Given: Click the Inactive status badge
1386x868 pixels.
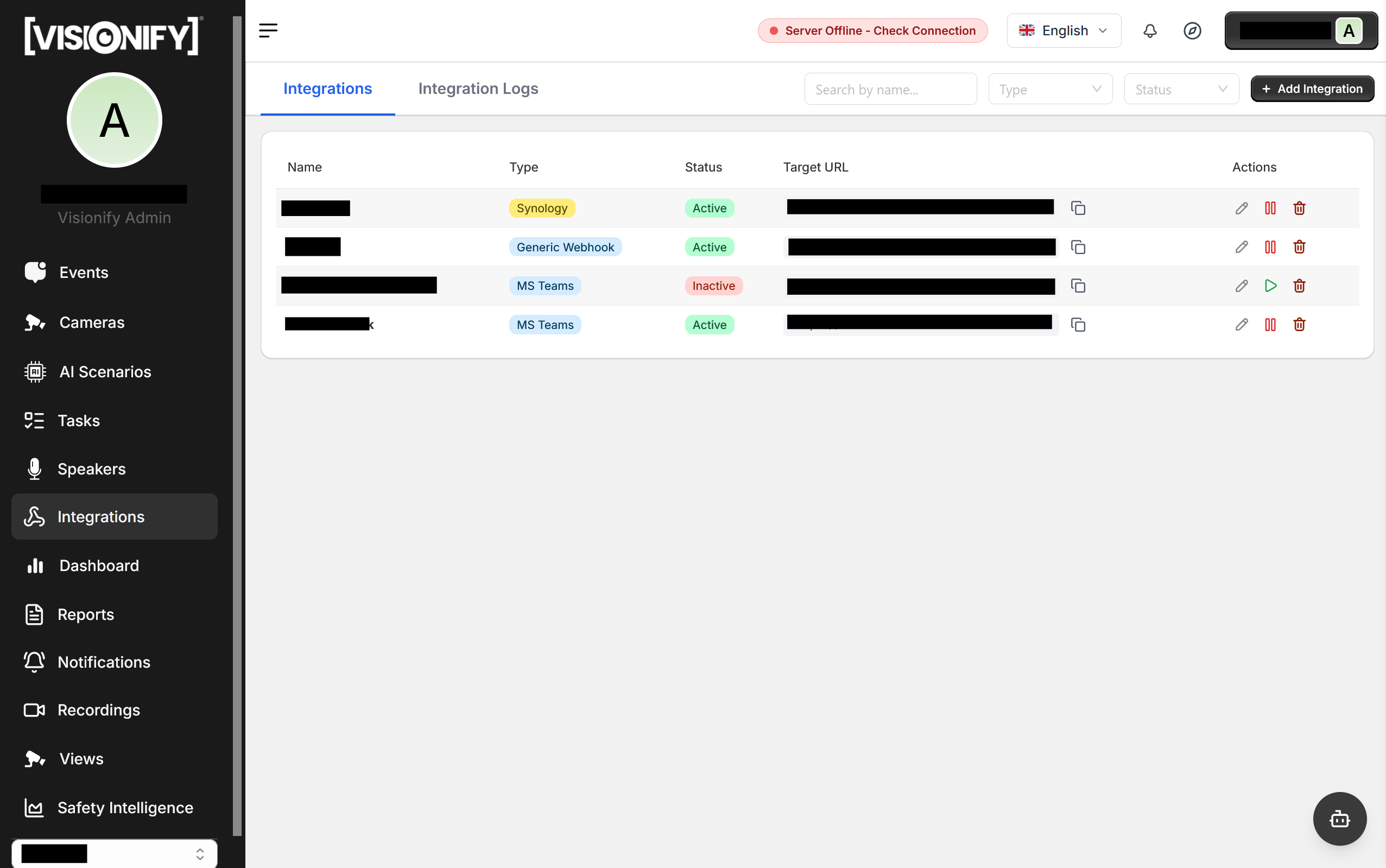Looking at the screenshot, I should pyautogui.click(x=713, y=286).
